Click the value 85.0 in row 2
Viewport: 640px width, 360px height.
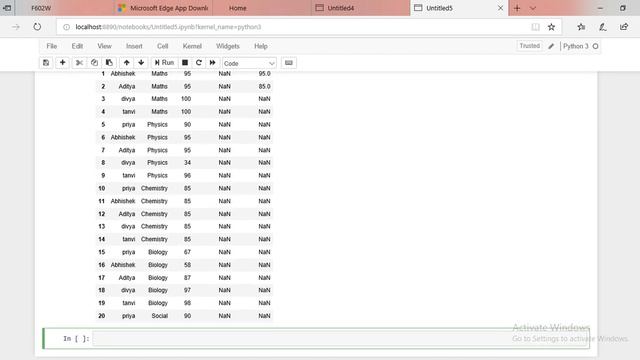[x=264, y=87]
